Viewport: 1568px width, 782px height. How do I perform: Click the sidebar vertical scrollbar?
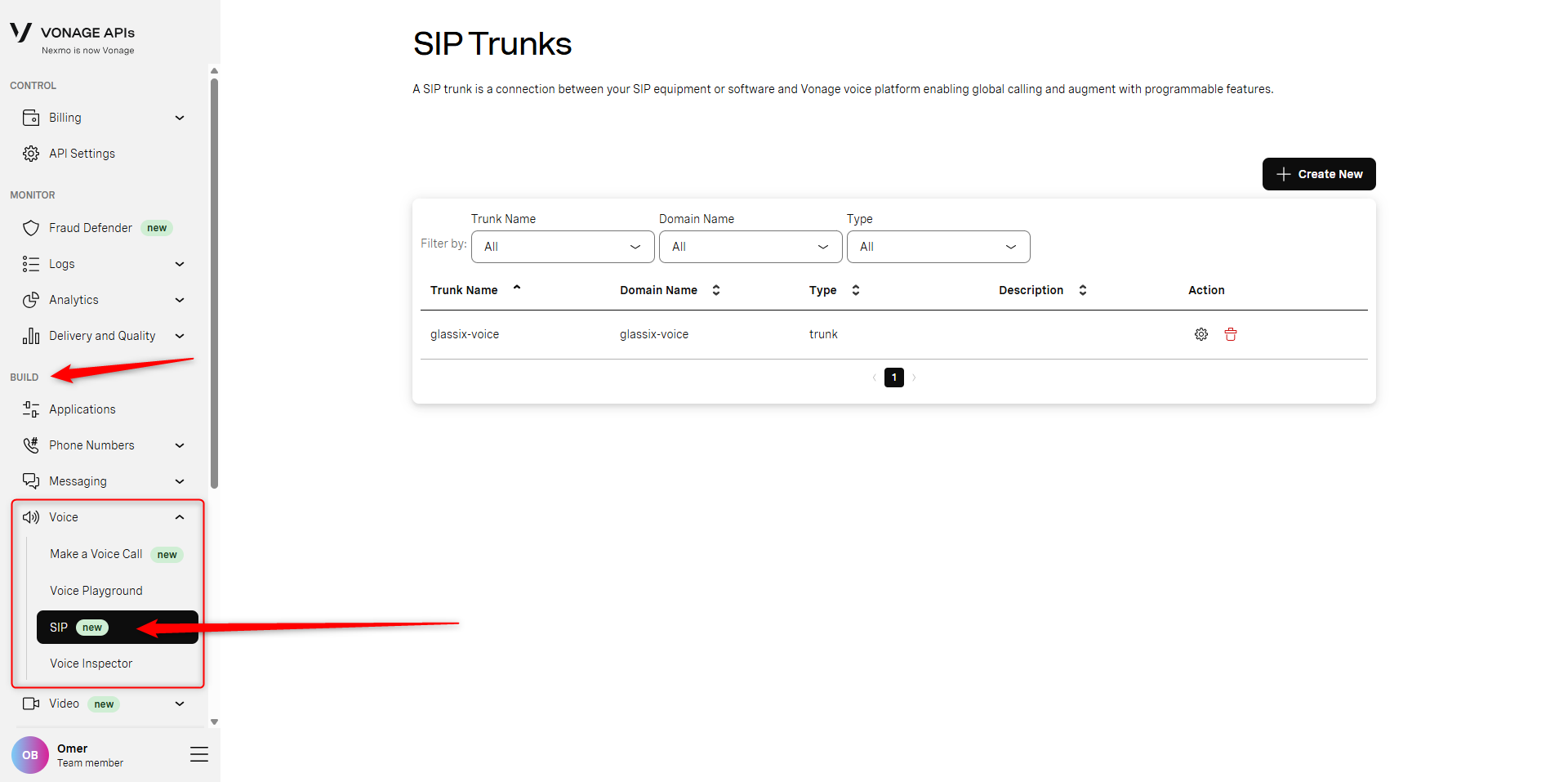[214, 282]
